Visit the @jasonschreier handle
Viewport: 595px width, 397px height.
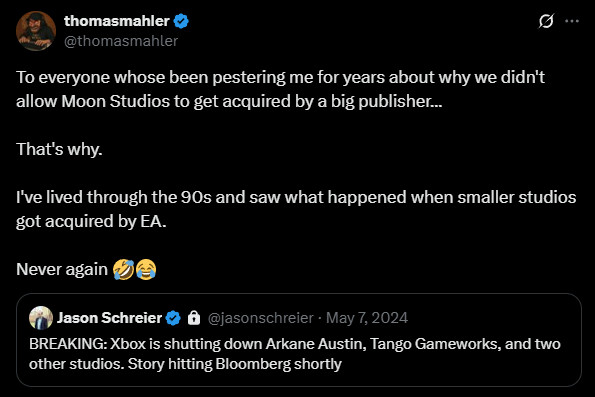tap(261, 318)
